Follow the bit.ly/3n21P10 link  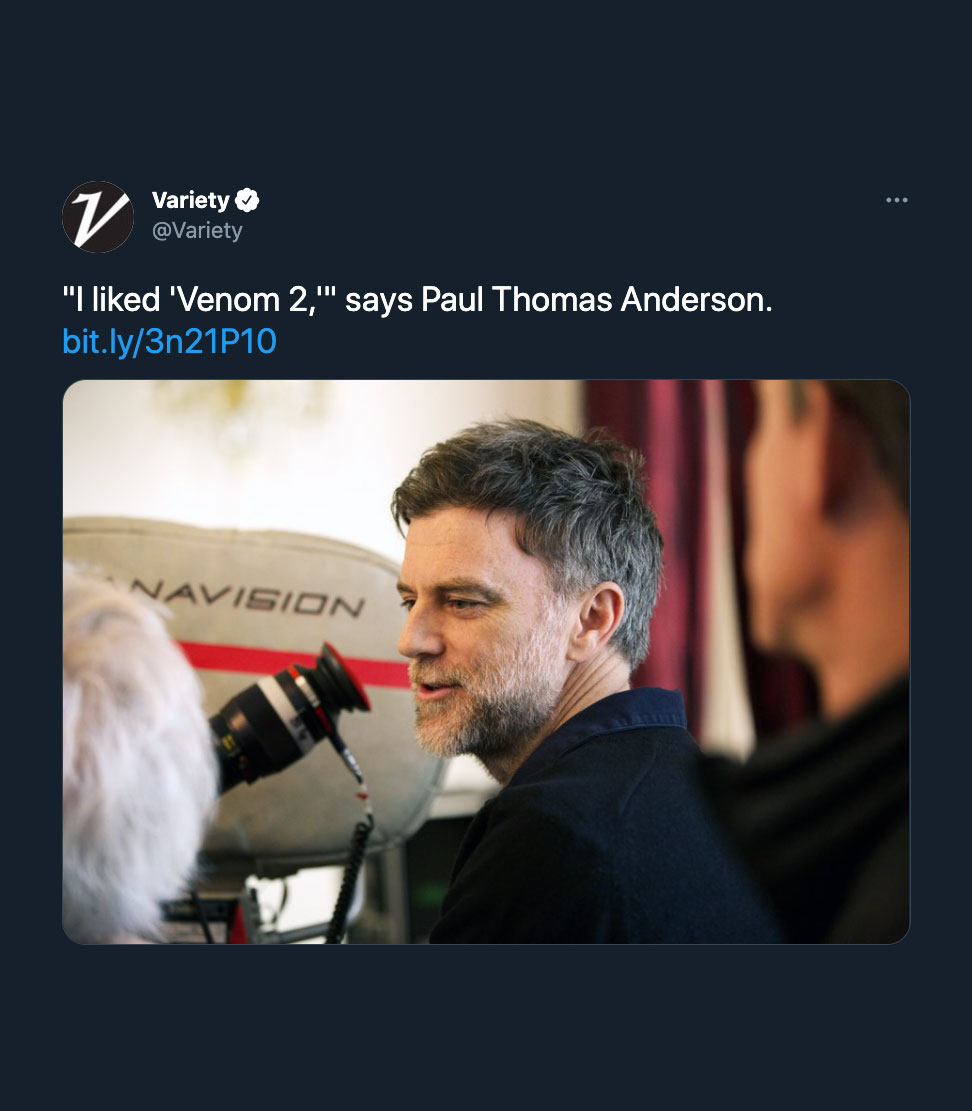click(169, 342)
